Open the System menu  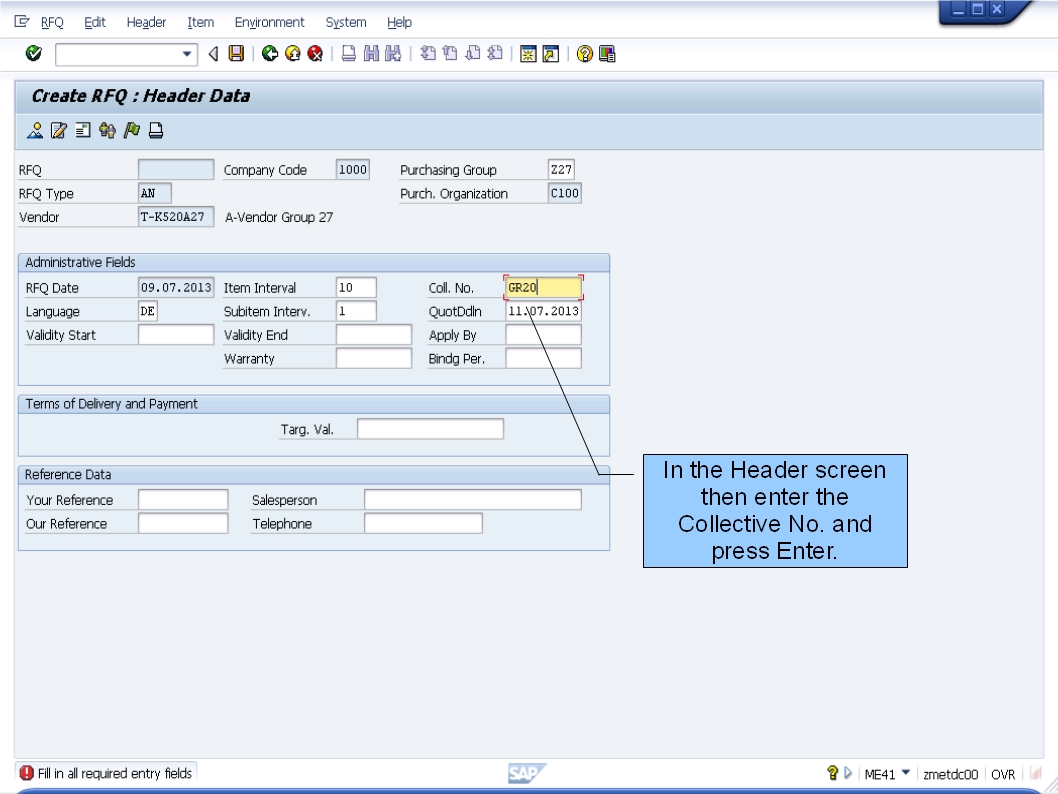tap(345, 22)
